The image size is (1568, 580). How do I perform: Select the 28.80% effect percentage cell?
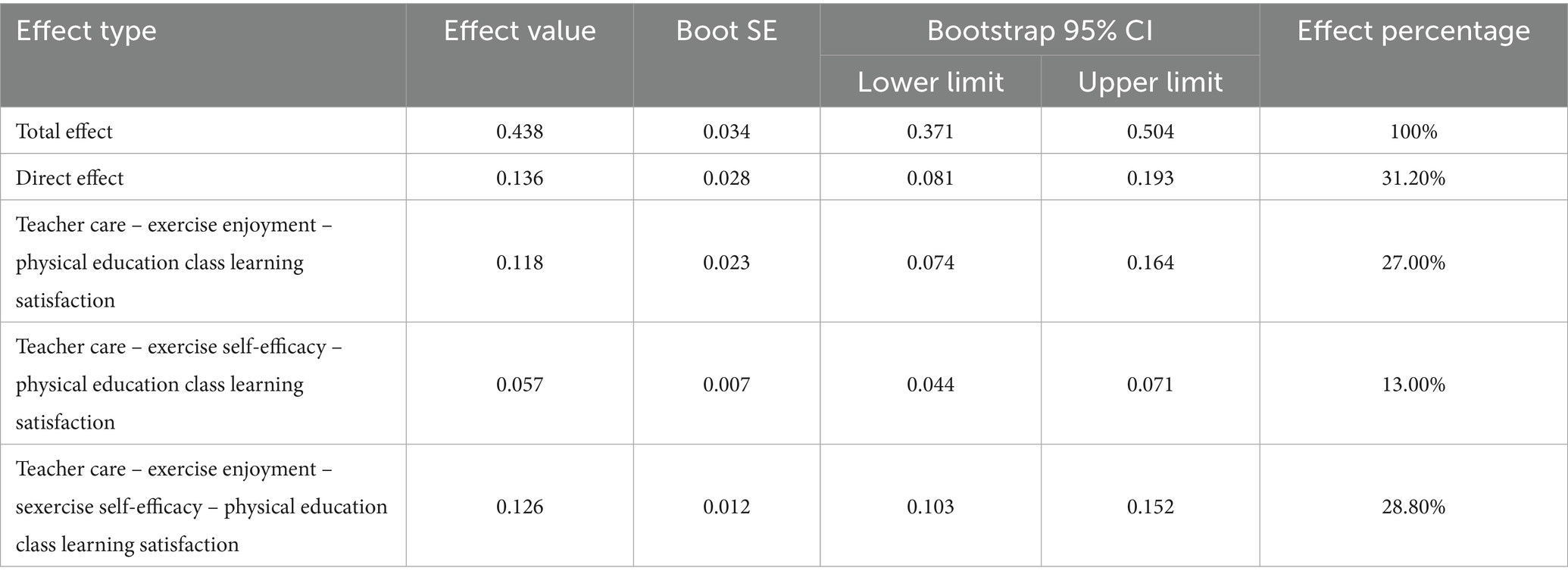[1413, 507]
